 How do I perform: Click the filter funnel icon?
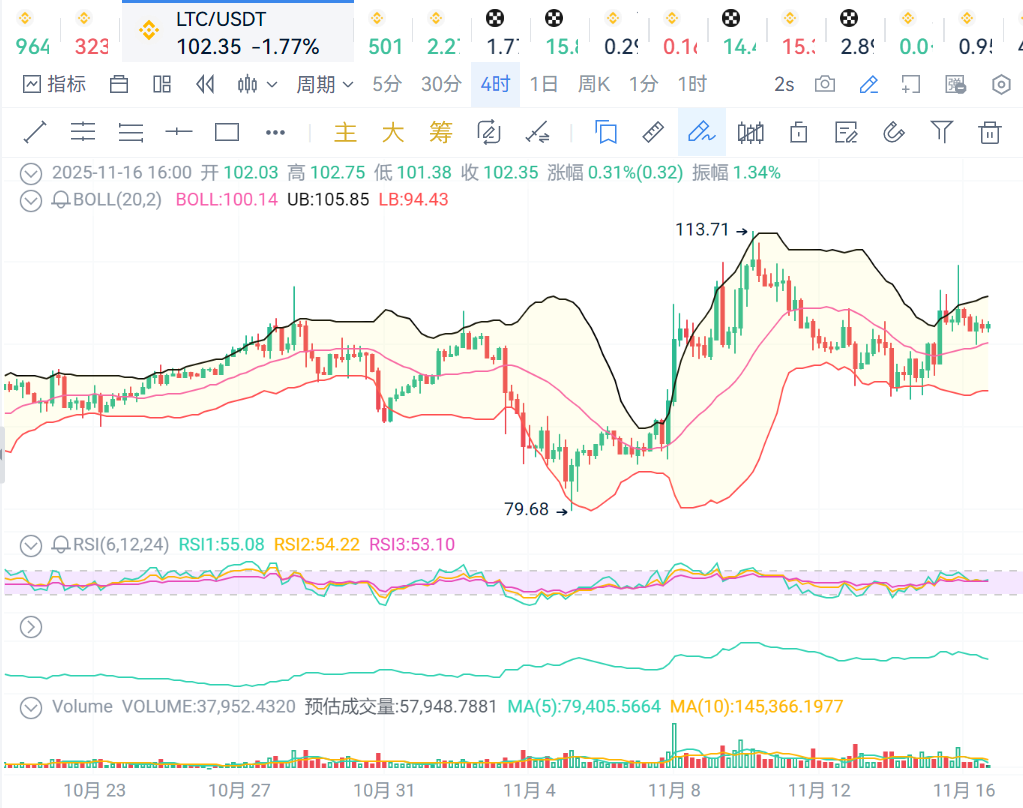[941, 131]
